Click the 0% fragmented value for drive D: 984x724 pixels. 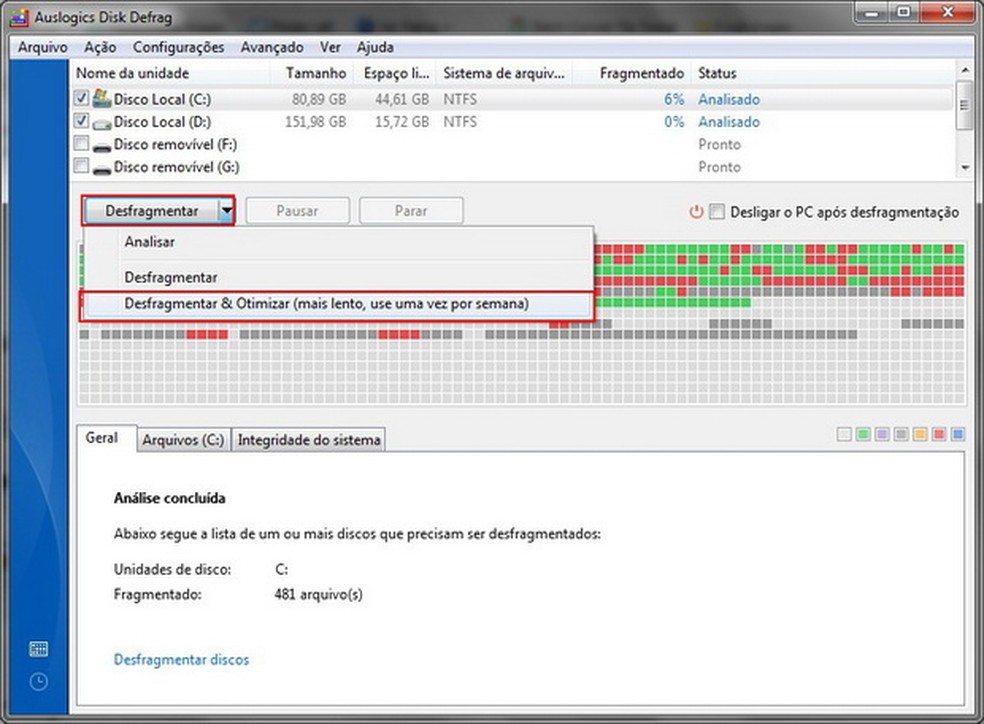point(674,122)
